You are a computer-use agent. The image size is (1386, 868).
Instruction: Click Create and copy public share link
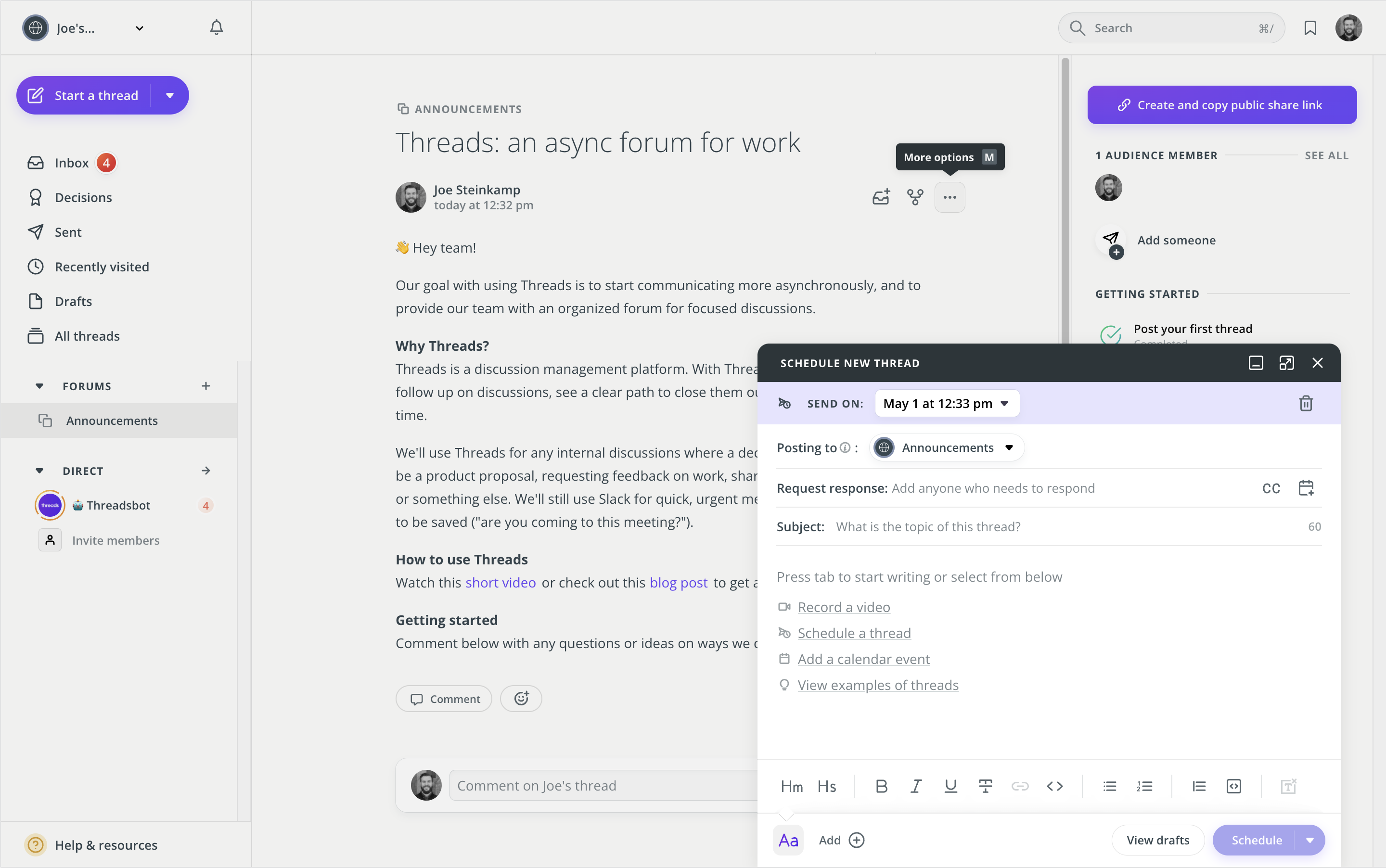point(1221,105)
